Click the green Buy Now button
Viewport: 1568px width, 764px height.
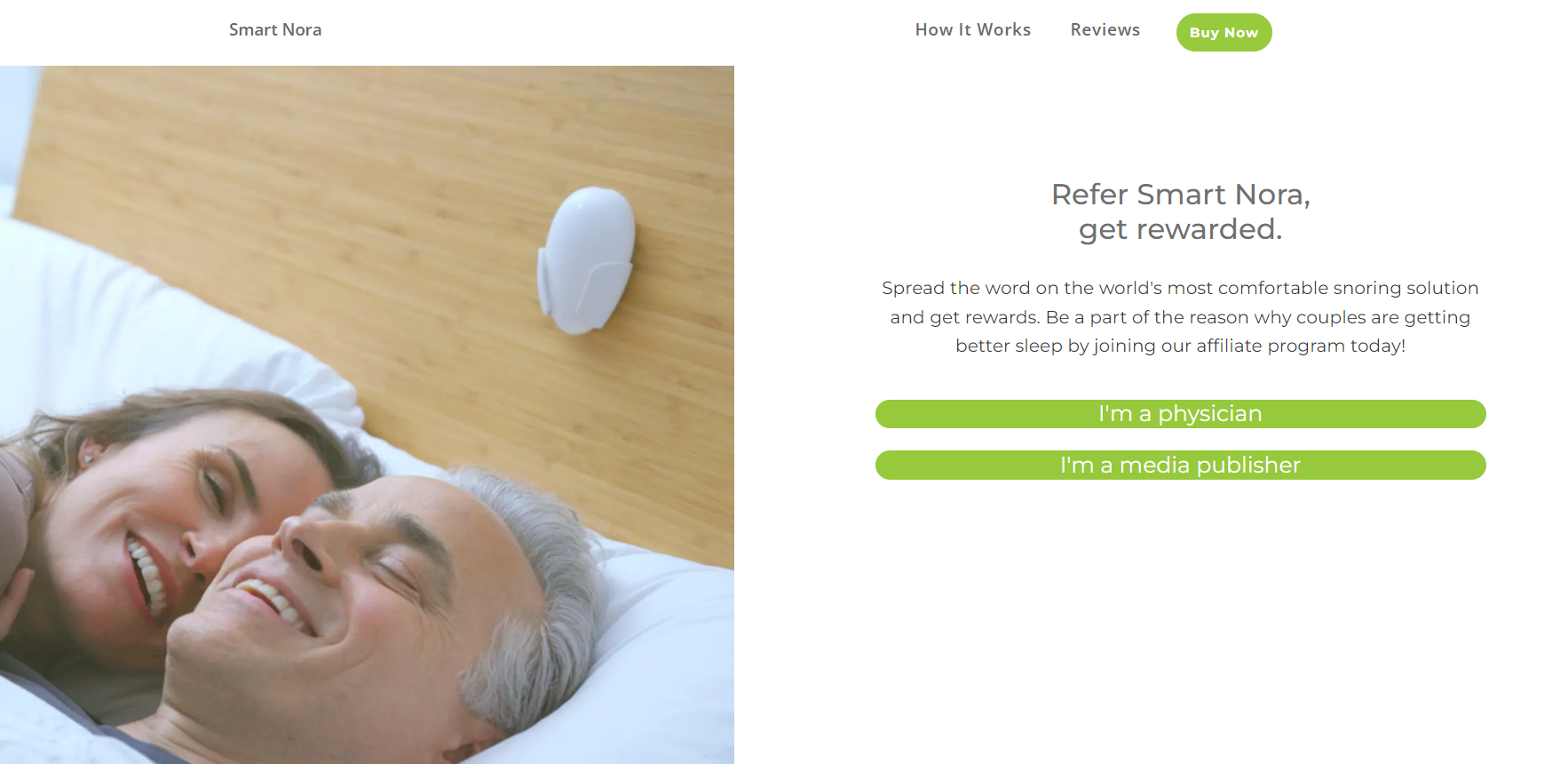(x=1224, y=33)
